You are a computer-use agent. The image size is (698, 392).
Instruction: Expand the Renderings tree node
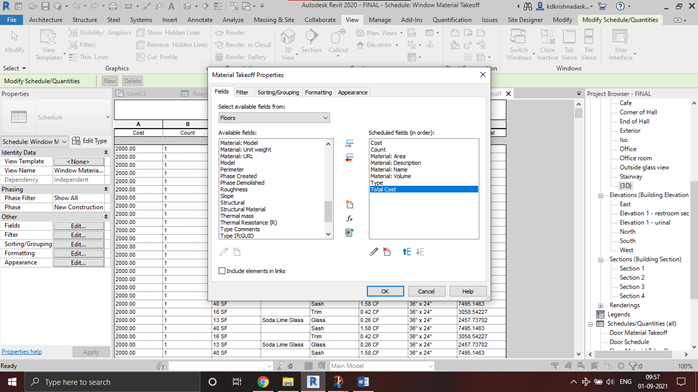pos(601,305)
